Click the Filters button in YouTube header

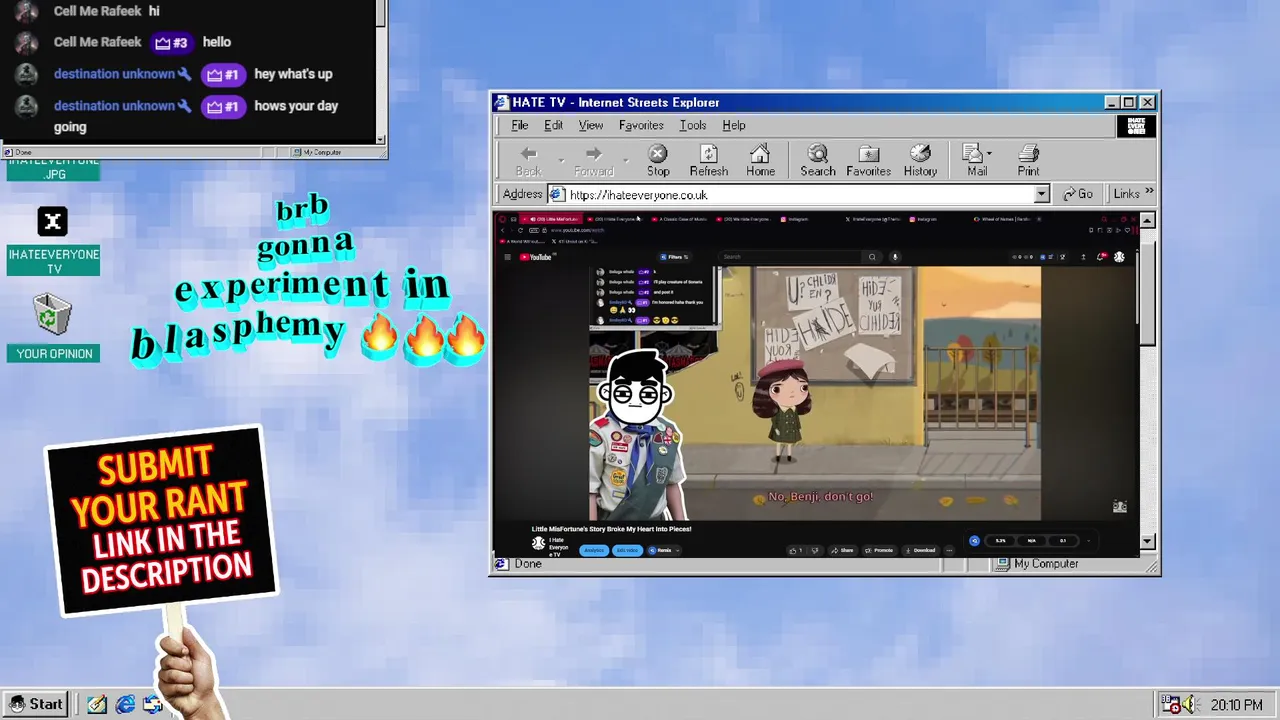click(x=675, y=257)
